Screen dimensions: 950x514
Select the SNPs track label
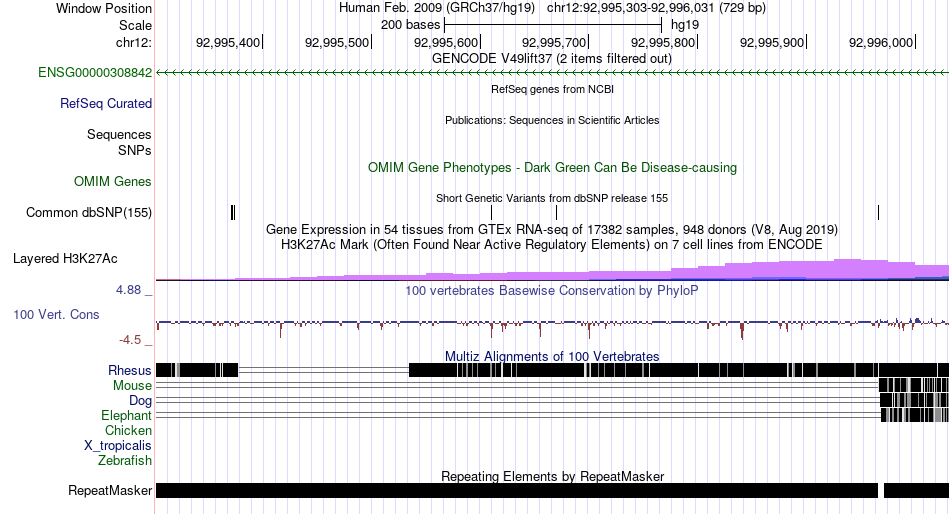pyautogui.click(x=135, y=150)
